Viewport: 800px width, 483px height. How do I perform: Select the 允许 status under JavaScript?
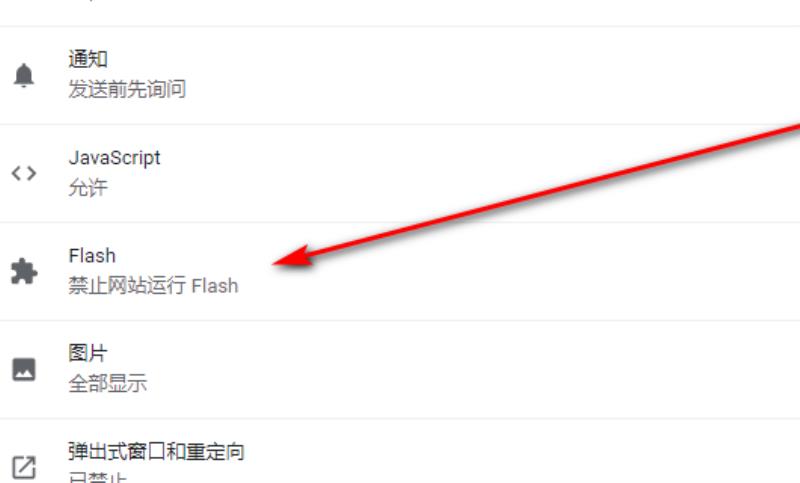point(88,187)
